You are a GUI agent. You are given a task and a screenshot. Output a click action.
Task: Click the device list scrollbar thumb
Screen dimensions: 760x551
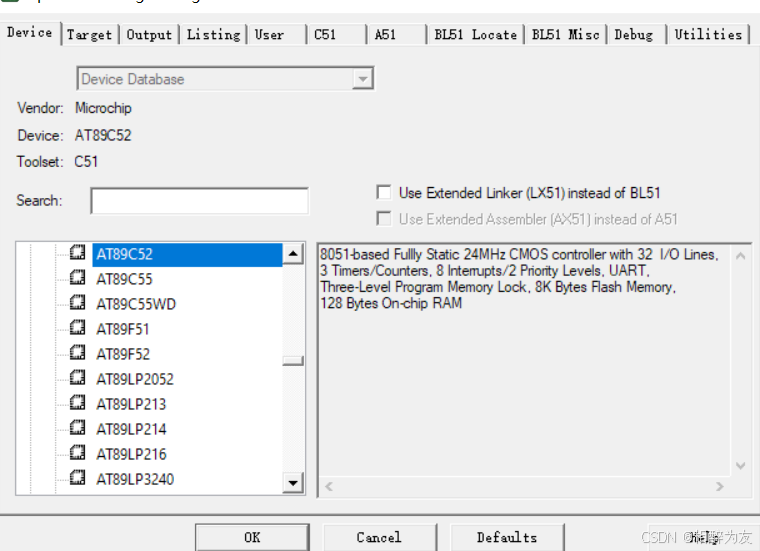click(x=293, y=360)
